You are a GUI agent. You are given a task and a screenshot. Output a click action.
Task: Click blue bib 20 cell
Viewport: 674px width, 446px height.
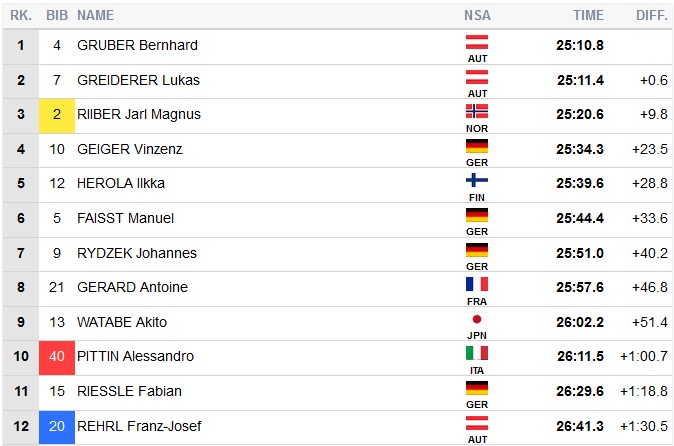57,426
